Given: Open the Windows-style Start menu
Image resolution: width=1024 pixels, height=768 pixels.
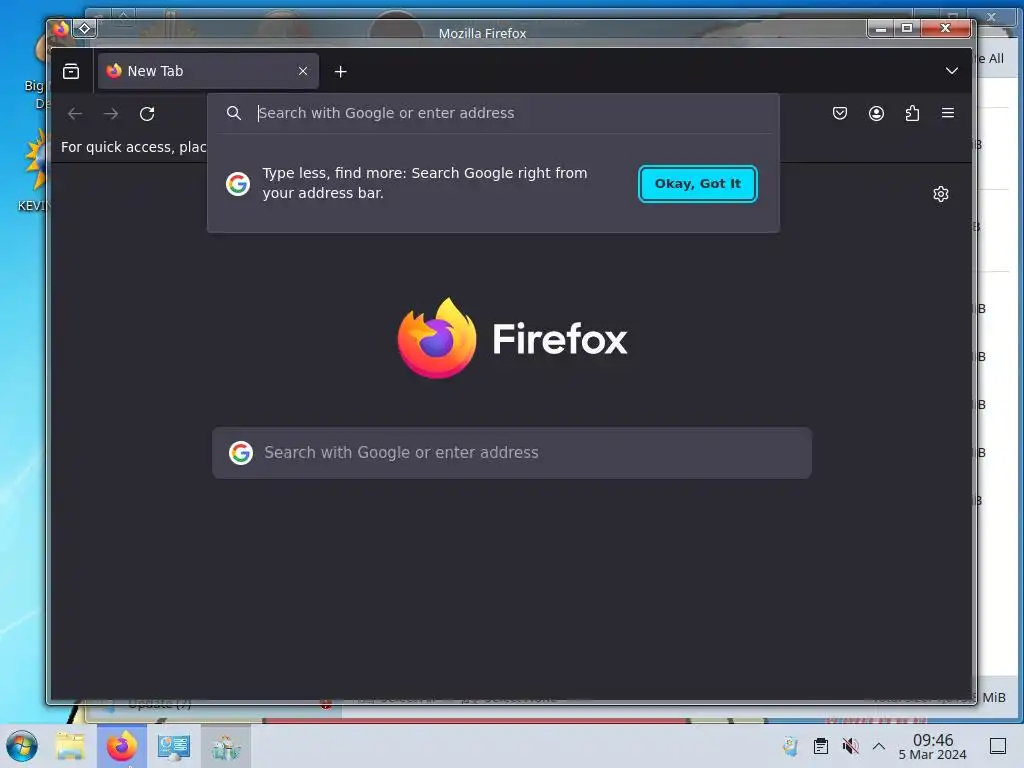Looking at the screenshot, I should click(x=22, y=746).
